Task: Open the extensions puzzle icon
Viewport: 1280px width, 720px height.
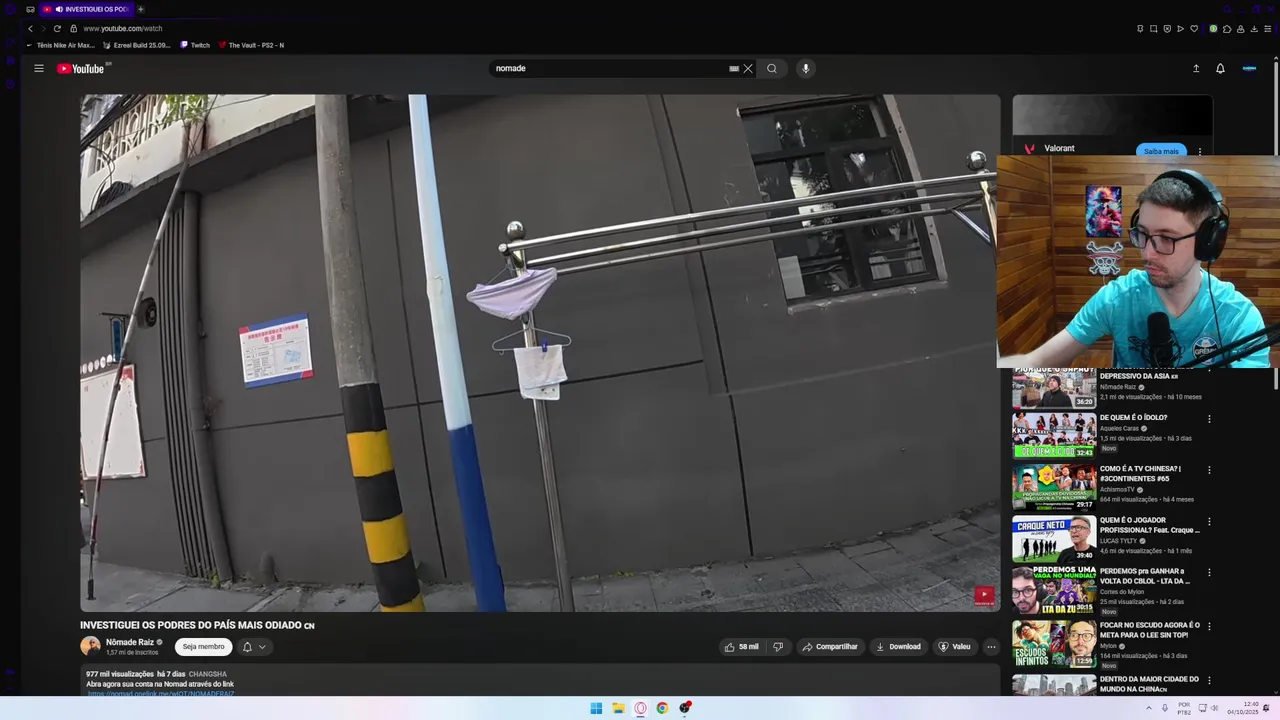Action: (x=1227, y=28)
